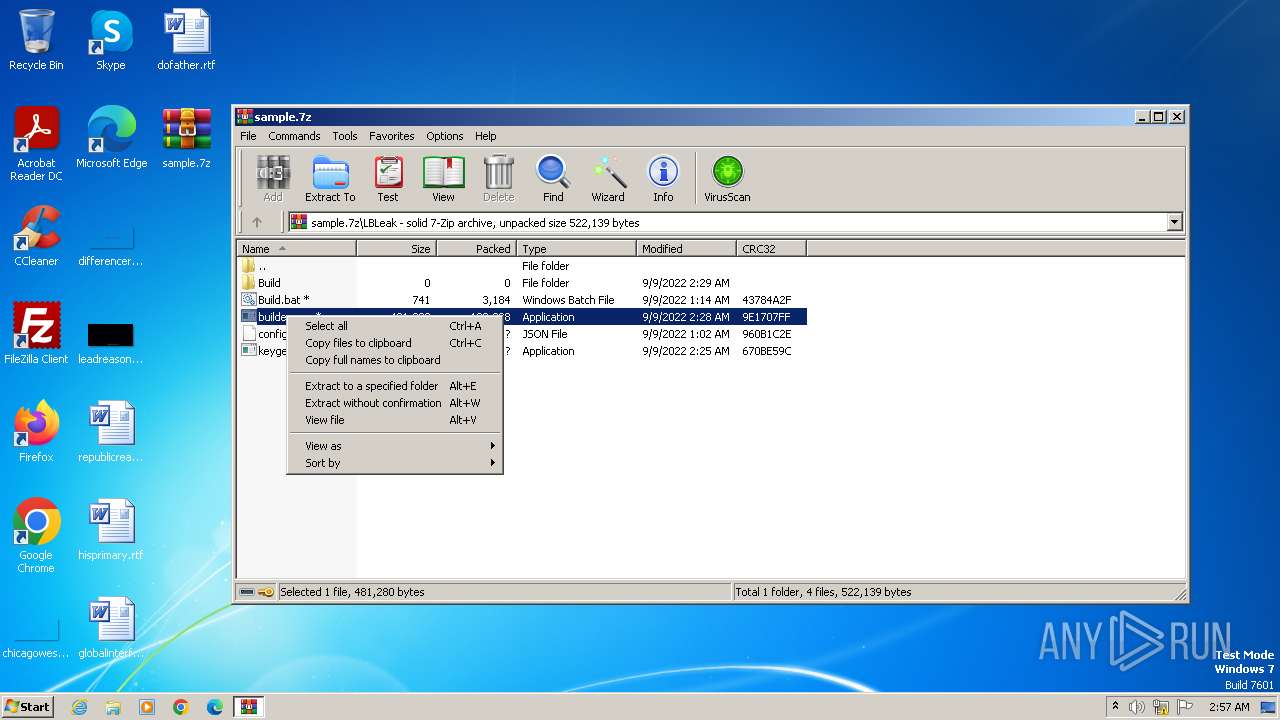Select the Build folder row
Image resolution: width=1280 pixels, height=720 pixels.
pyautogui.click(x=522, y=283)
